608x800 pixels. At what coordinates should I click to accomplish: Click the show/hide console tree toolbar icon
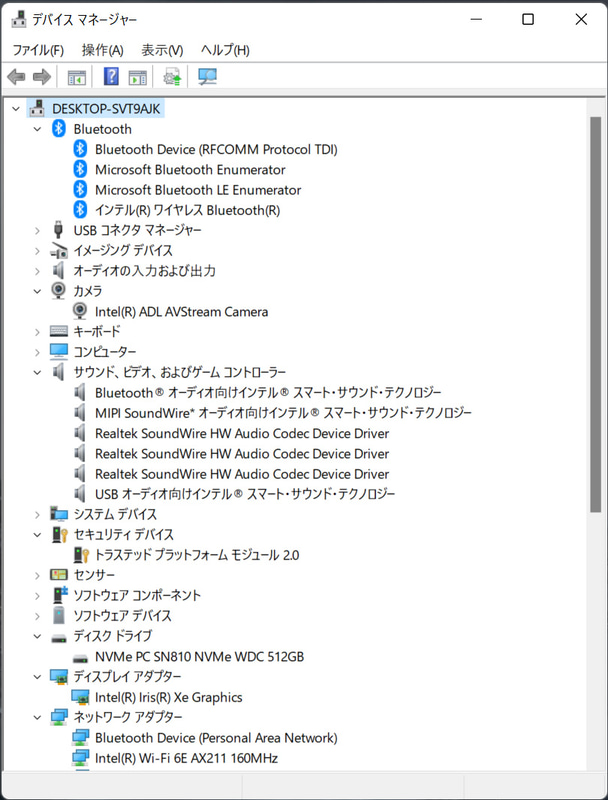(77, 78)
